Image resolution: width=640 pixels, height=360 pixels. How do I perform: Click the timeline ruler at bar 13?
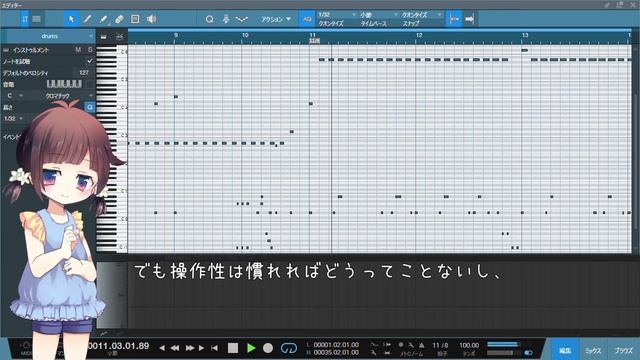point(525,36)
